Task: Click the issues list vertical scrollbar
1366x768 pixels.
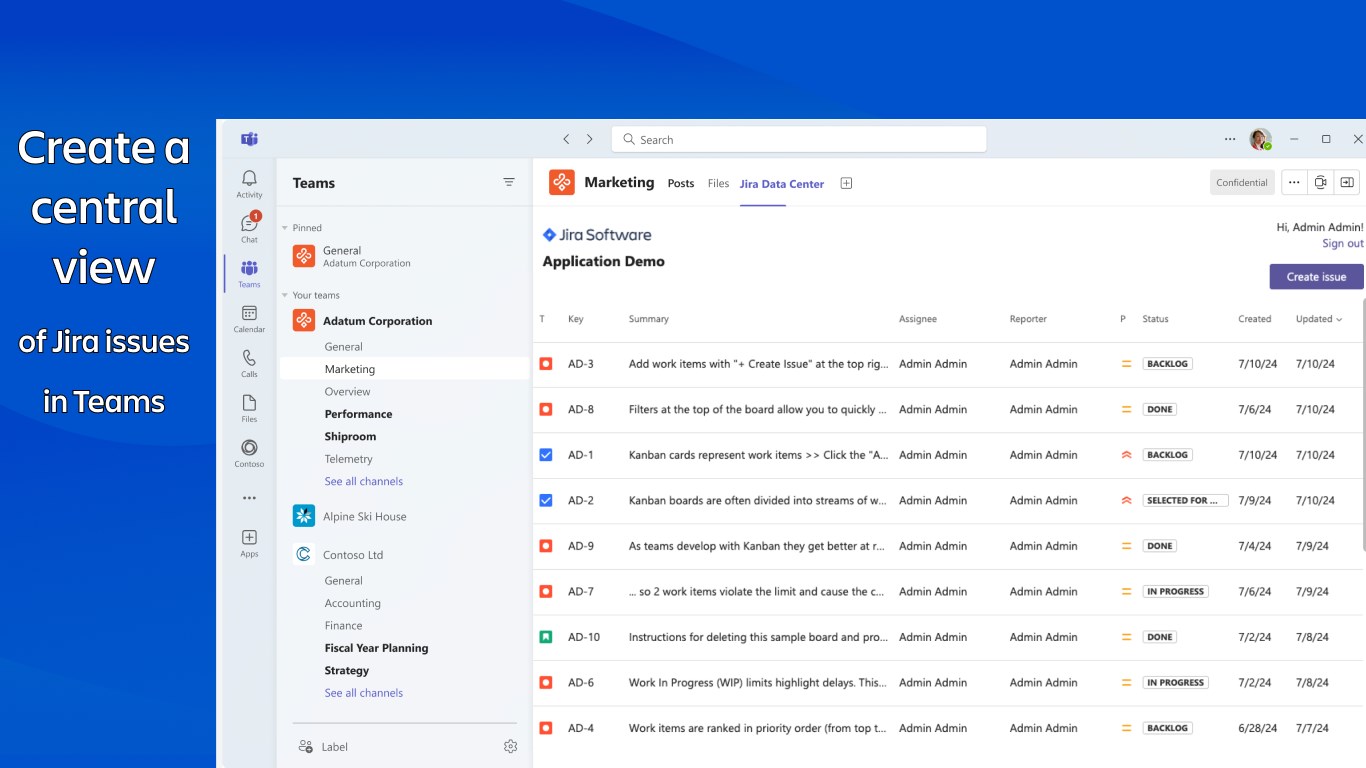Action: click(x=1362, y=424)
